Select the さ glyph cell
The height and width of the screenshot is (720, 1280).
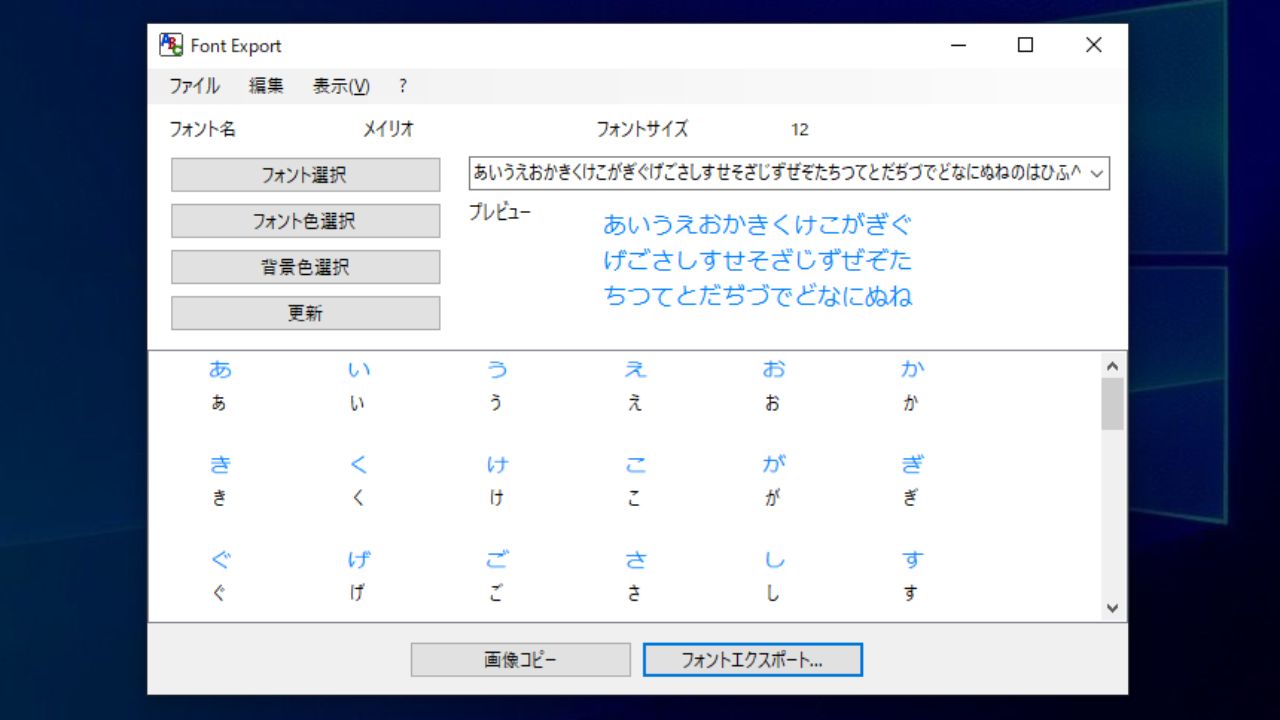(635, 575)
